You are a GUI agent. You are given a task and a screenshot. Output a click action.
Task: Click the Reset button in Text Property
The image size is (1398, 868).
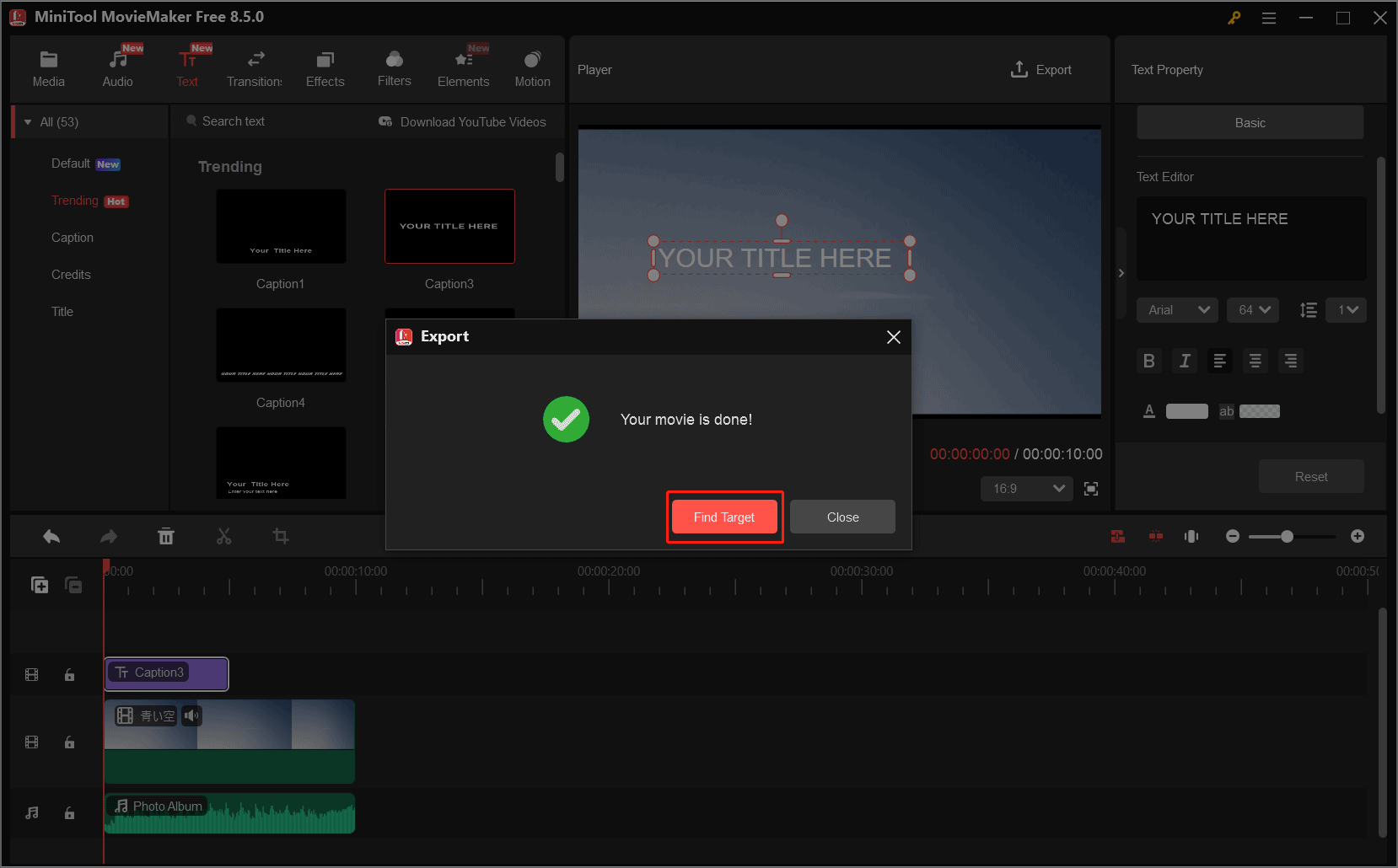tap(1310, 476)
